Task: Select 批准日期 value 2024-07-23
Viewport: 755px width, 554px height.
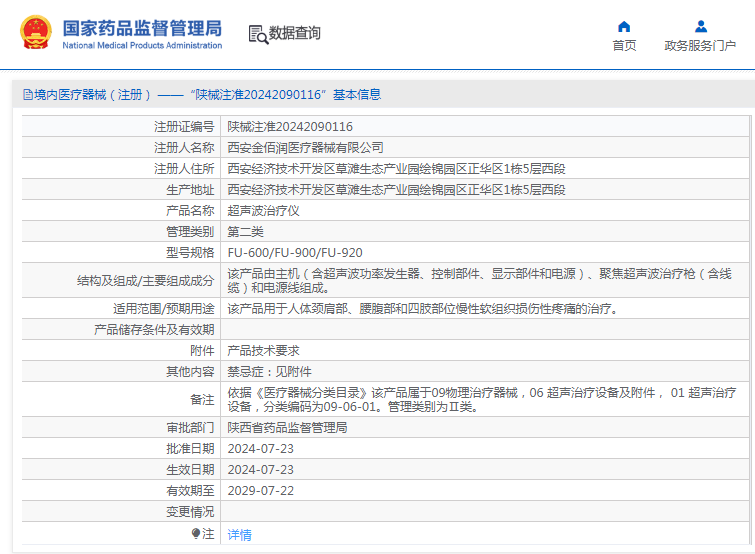Action: coord(260,449)
